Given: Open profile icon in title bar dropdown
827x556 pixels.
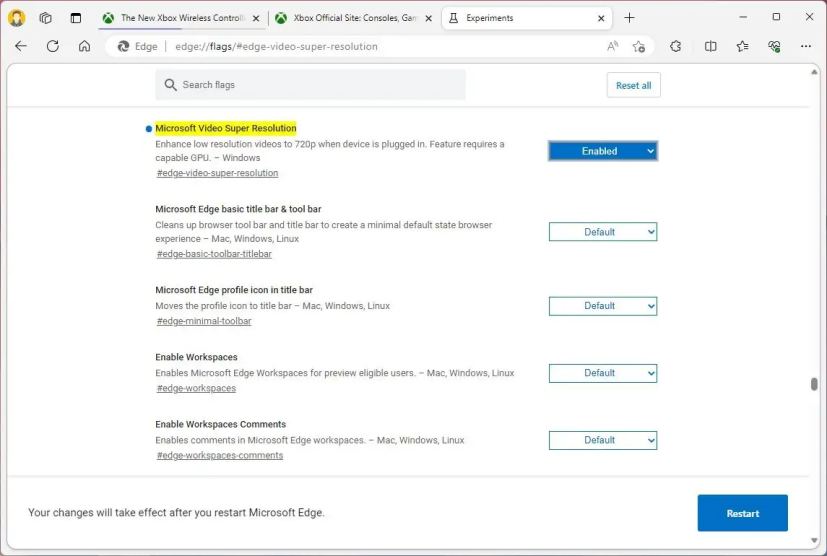Looking at the screenshot, I should (x=603, y=306).
